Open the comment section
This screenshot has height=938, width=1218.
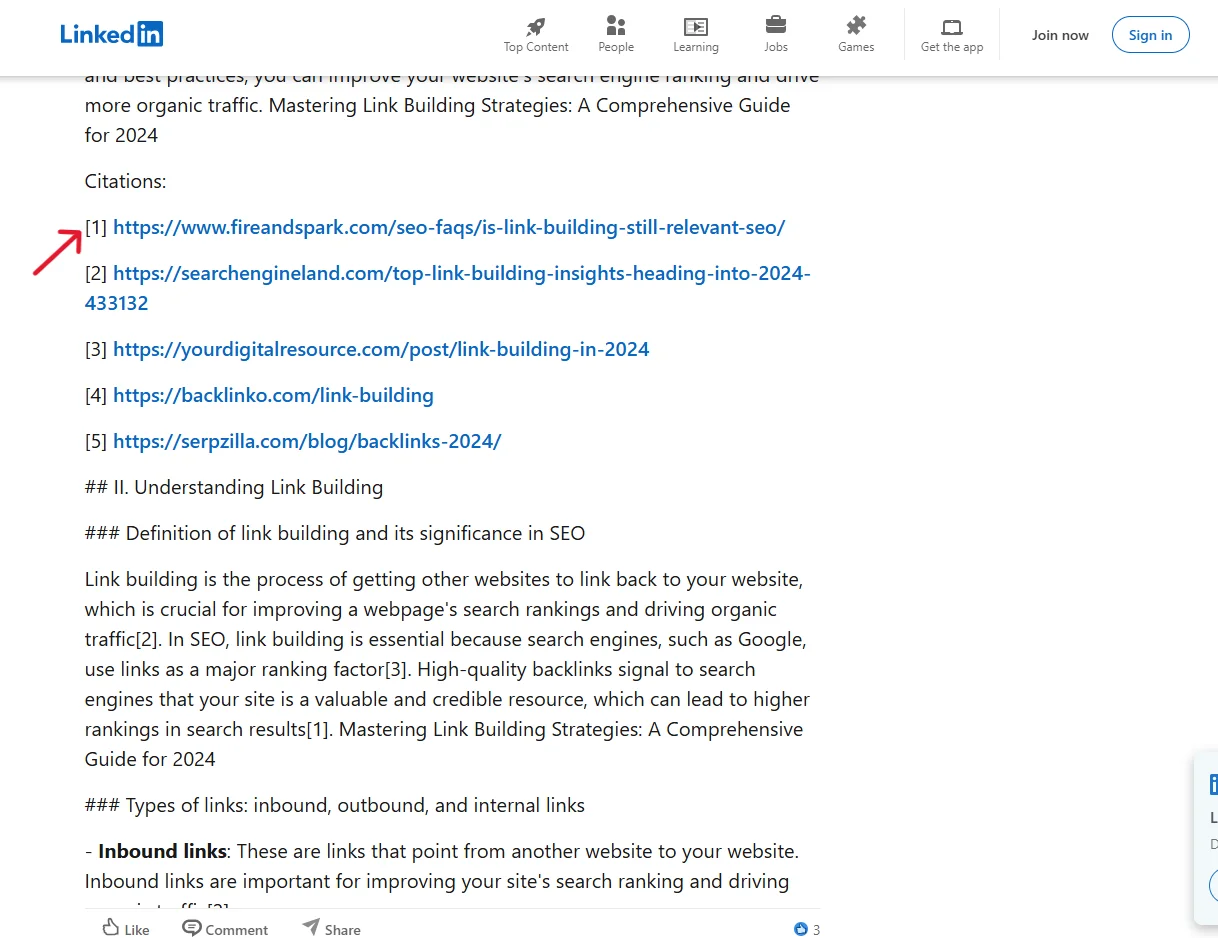click(225, 928)
